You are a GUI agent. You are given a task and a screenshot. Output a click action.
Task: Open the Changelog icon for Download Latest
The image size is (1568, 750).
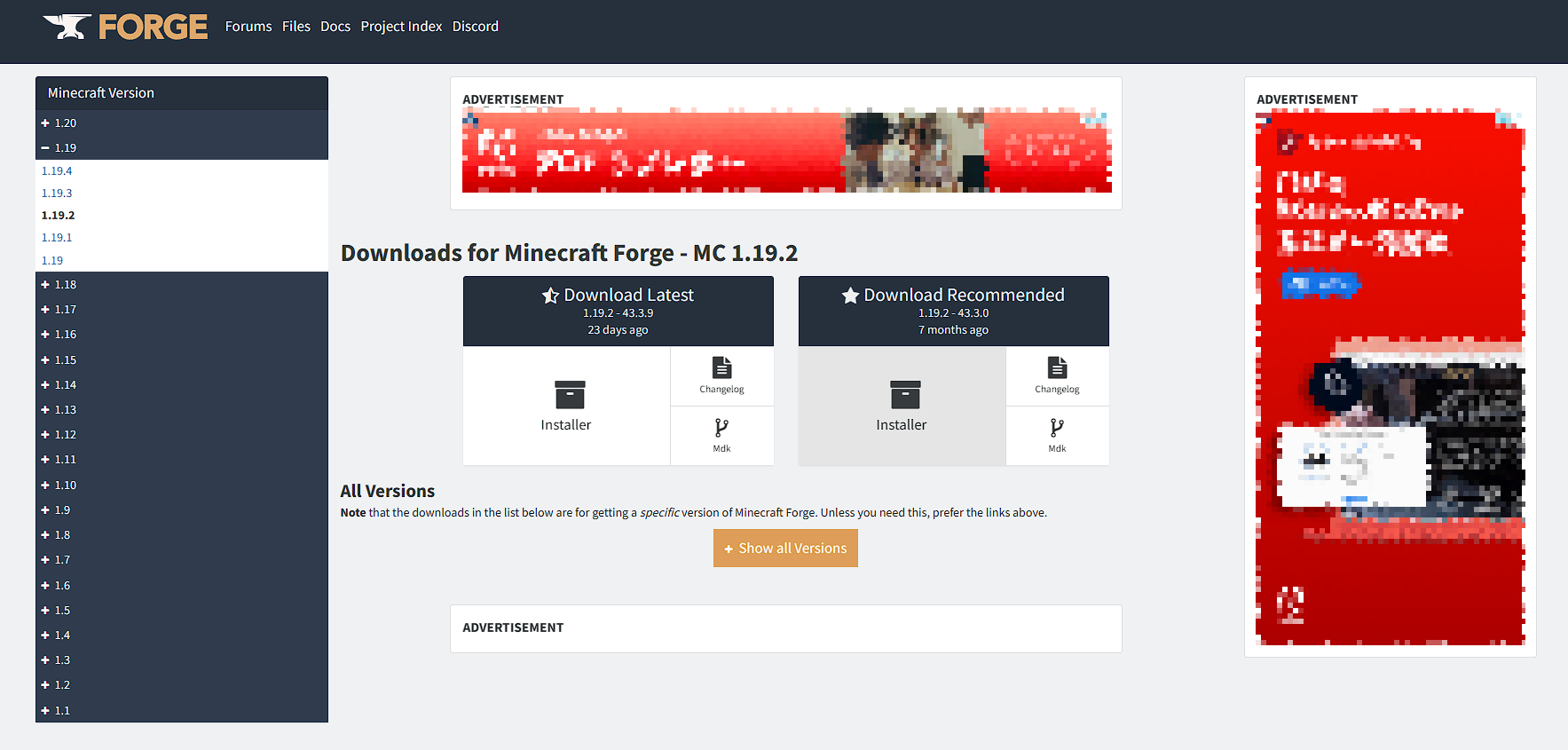tap(721, 367)
